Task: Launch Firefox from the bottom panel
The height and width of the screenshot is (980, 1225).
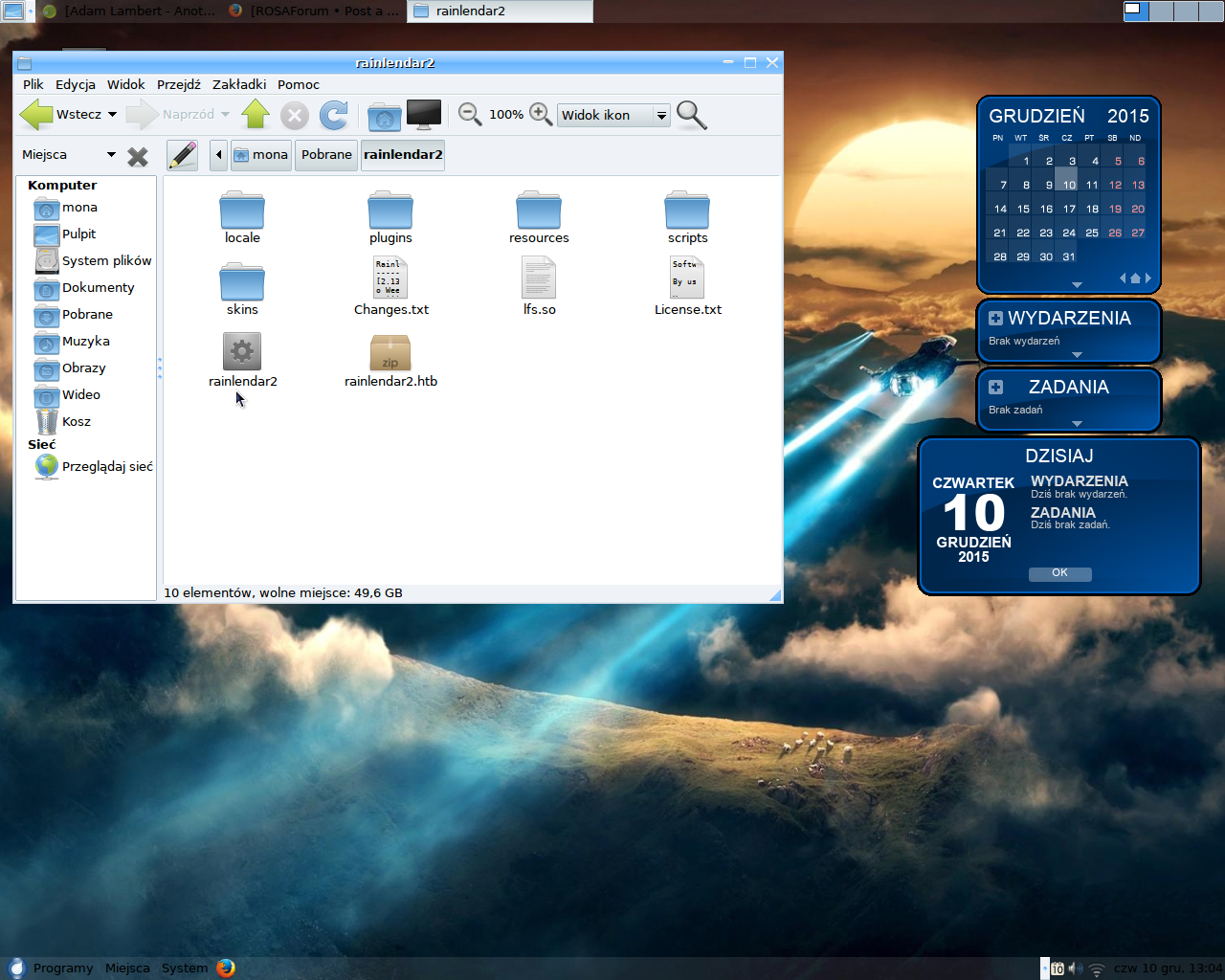Action: tap(226, 968)
